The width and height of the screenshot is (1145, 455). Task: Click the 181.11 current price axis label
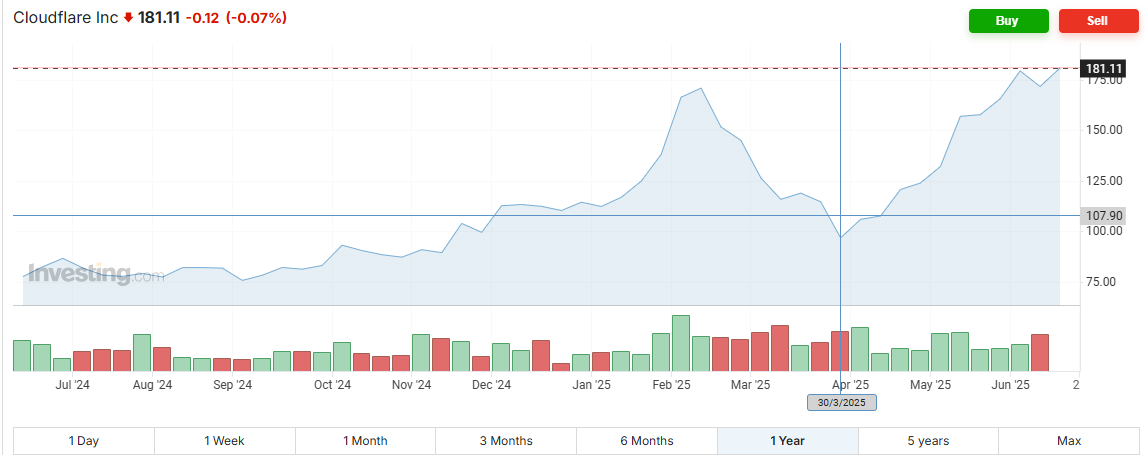(1103, 68)
